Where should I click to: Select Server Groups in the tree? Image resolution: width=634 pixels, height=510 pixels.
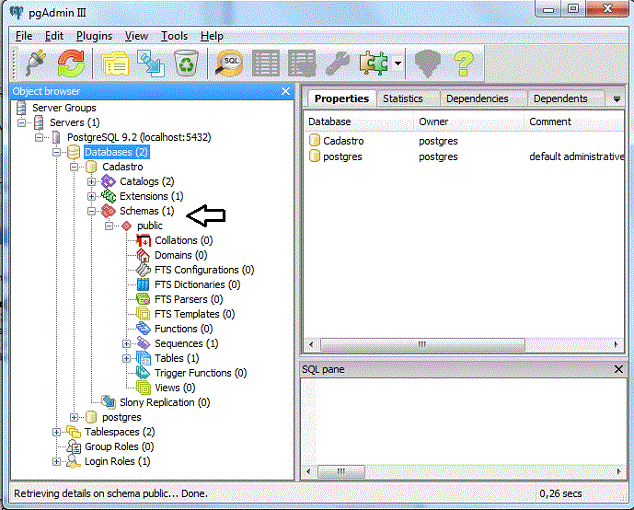click(x=64, y=108)
